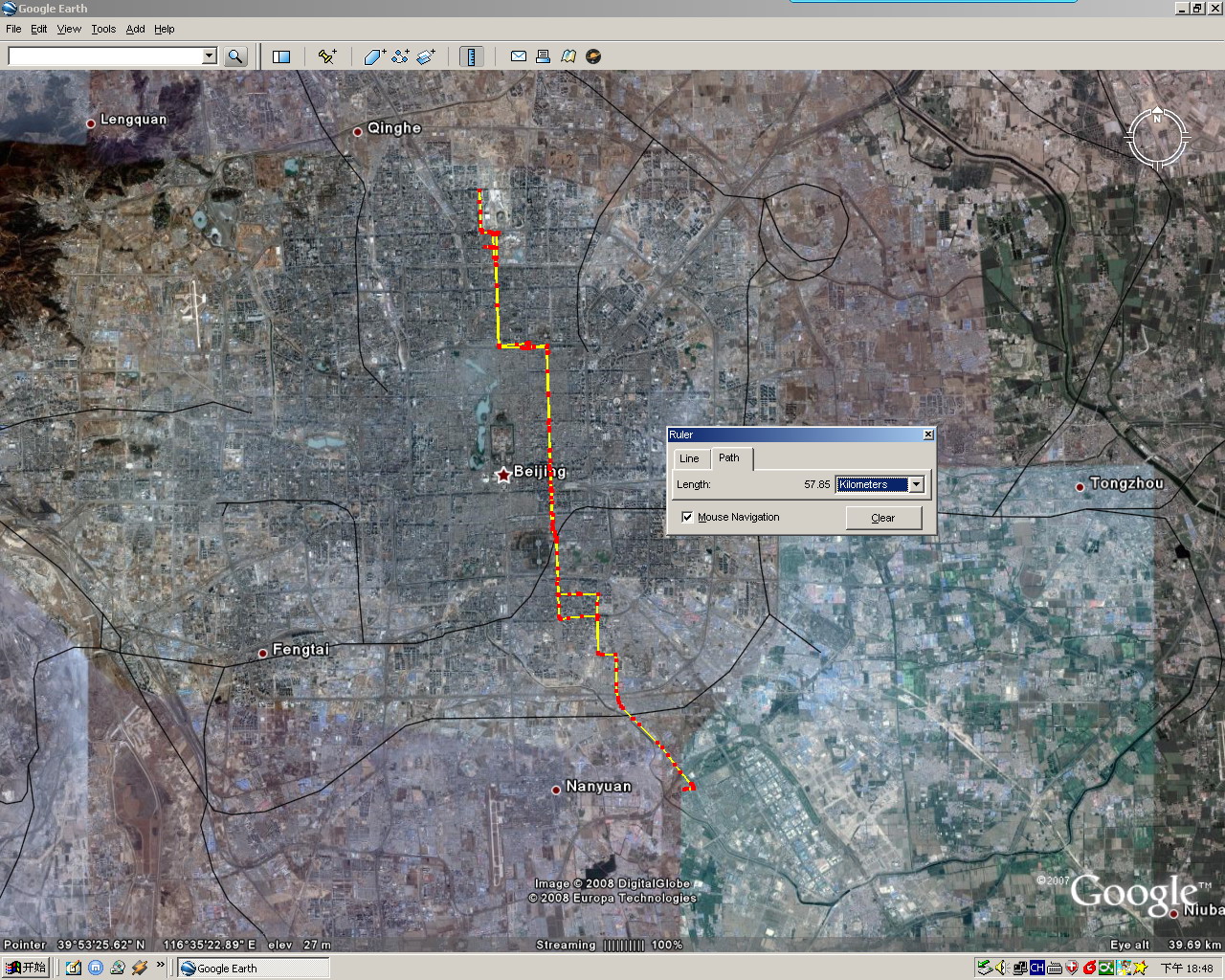This screenshot has height=980, width=1225.
Task: Switch to Sky mode planet icon
Action: pos(593,56)
